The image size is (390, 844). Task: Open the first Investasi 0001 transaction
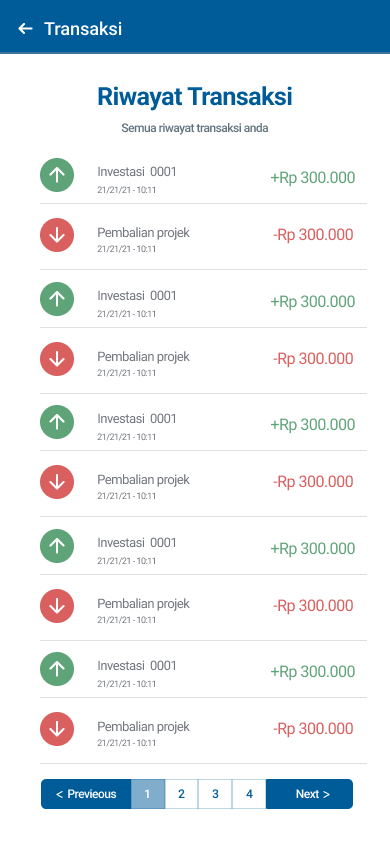pyautogui.click(x=203, y=178)
